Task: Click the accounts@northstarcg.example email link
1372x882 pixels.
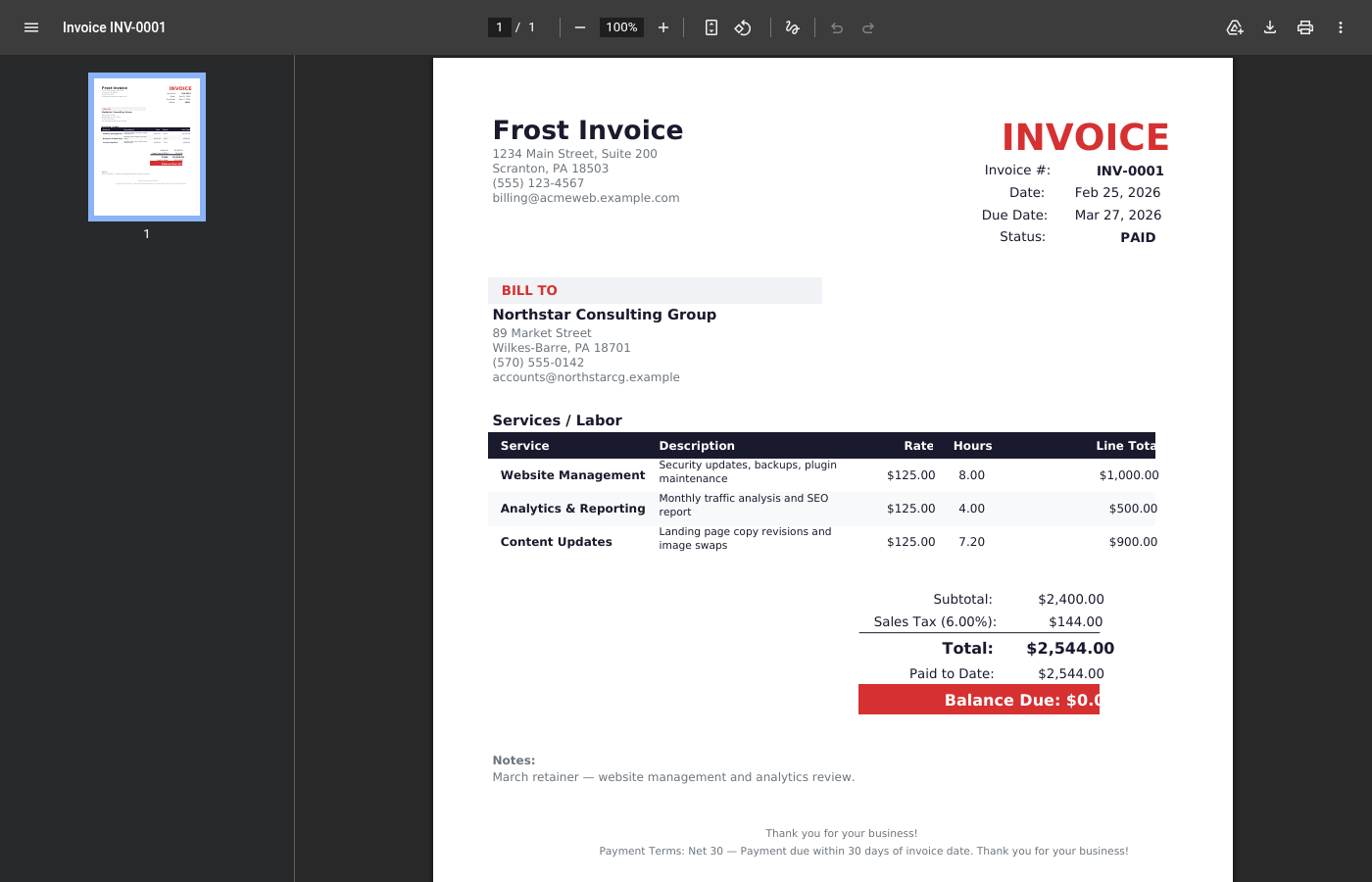Action: tap(586, 376)
